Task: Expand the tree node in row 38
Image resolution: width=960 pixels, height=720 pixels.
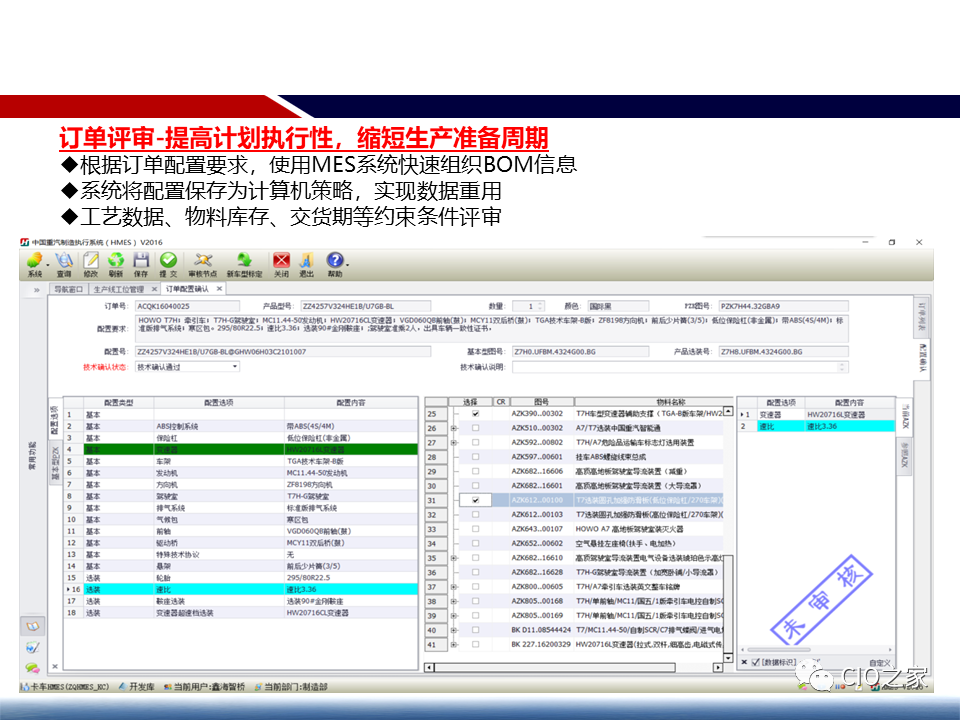Action: [x=454, y=601]
